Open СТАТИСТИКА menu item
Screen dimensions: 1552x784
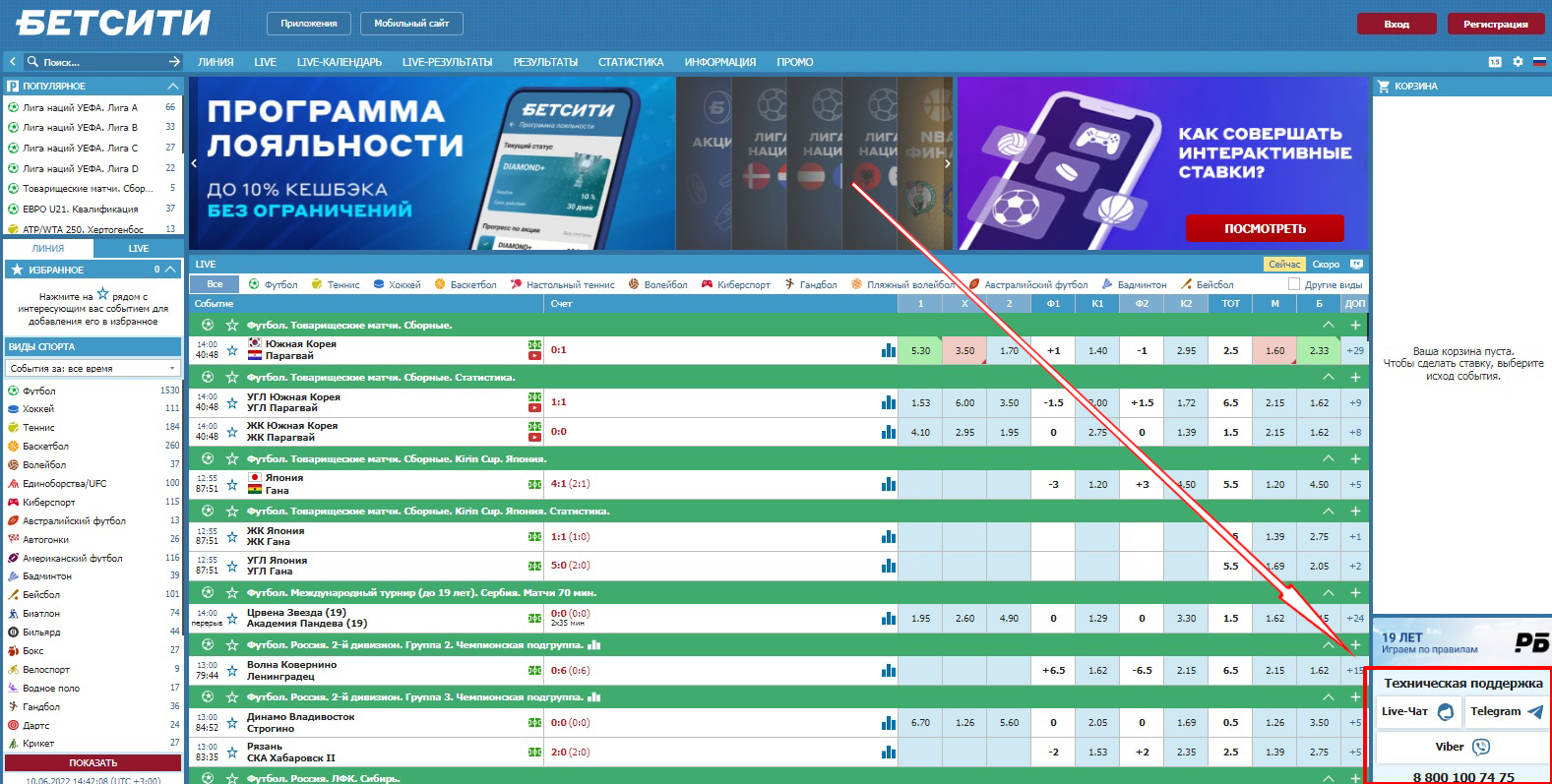coord(631,62)
